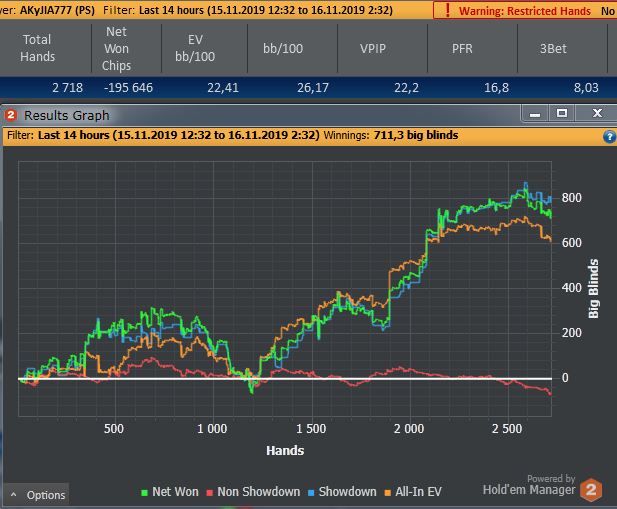617x509 pixels.
Task: Select the highlighted statistics data row
Action: (308, 87)
